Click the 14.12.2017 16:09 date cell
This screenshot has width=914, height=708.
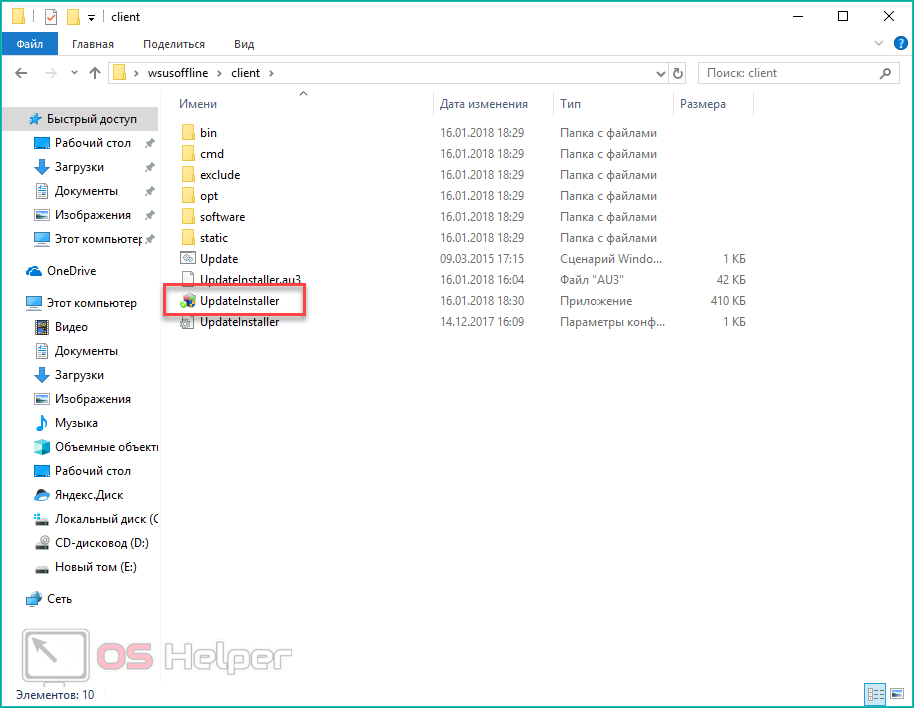pyautogui.click(x=482, y=322)
